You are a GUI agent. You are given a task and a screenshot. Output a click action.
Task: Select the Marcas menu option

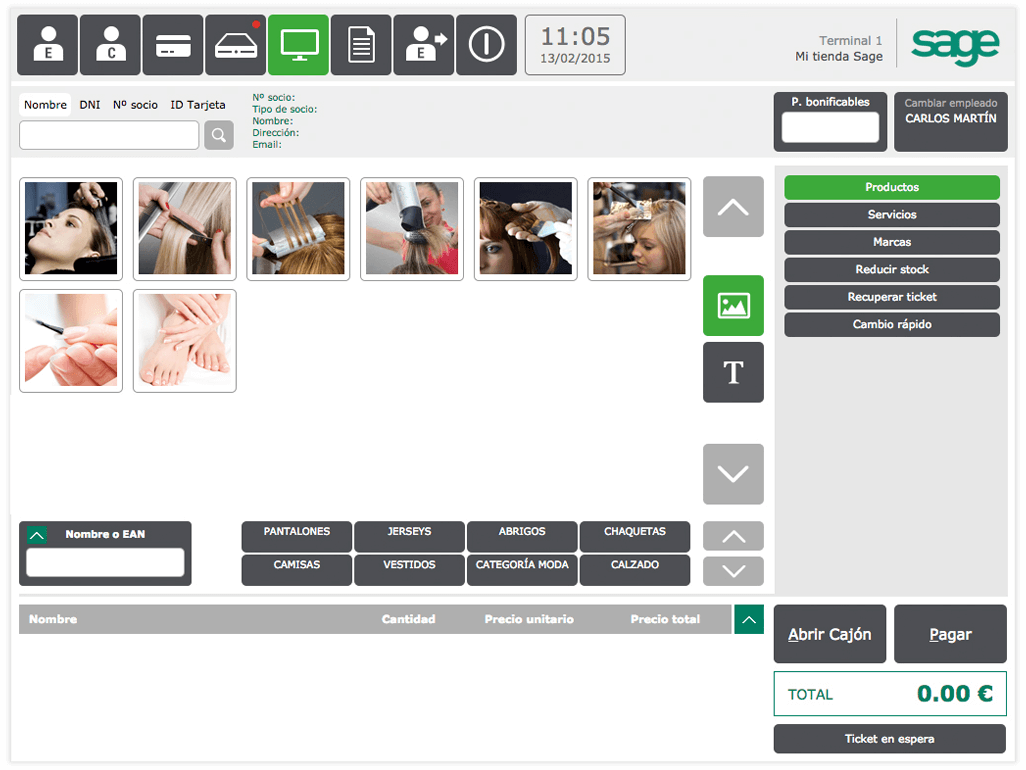892,242
